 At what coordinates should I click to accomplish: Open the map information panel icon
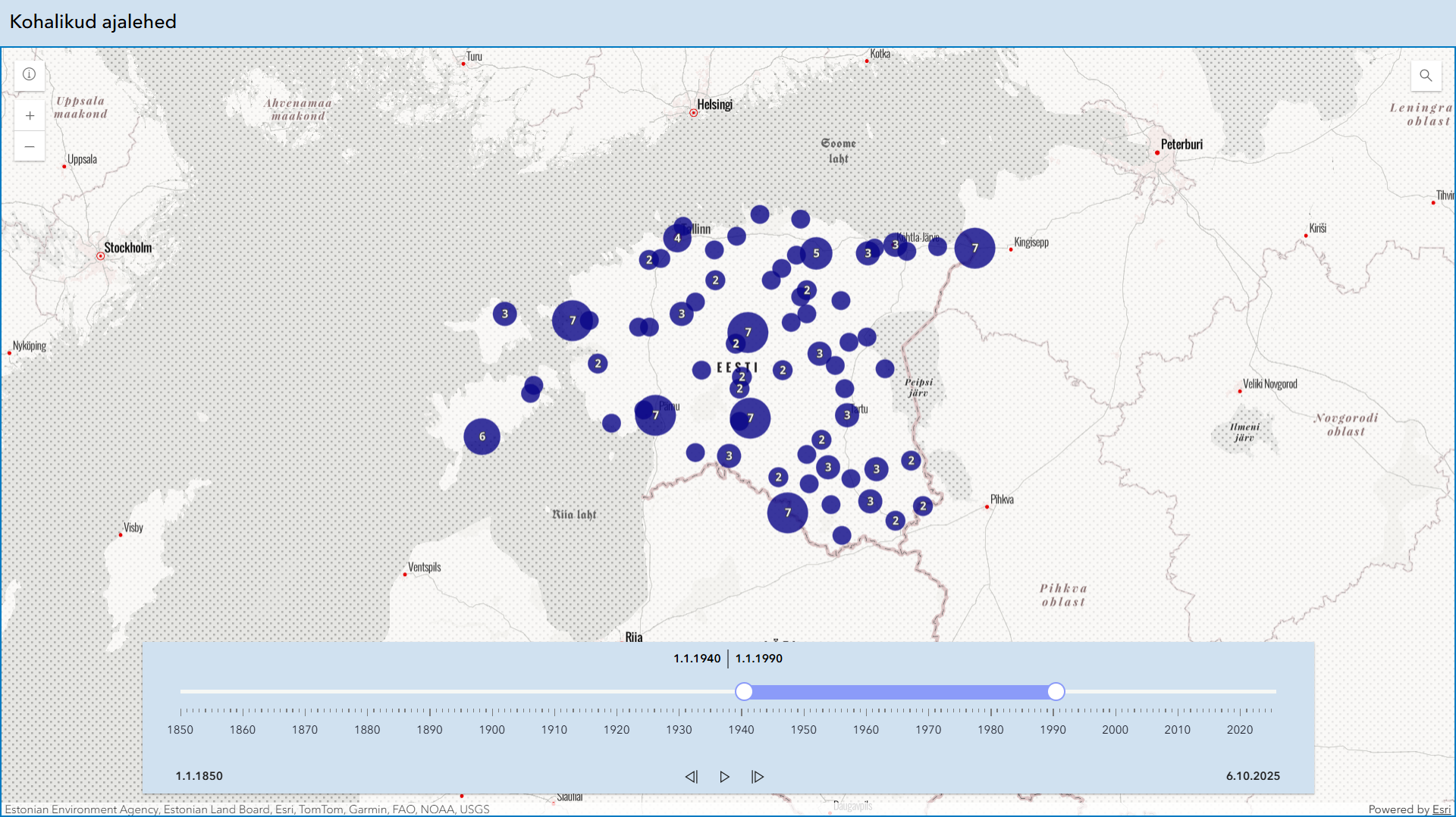(30, 74)
